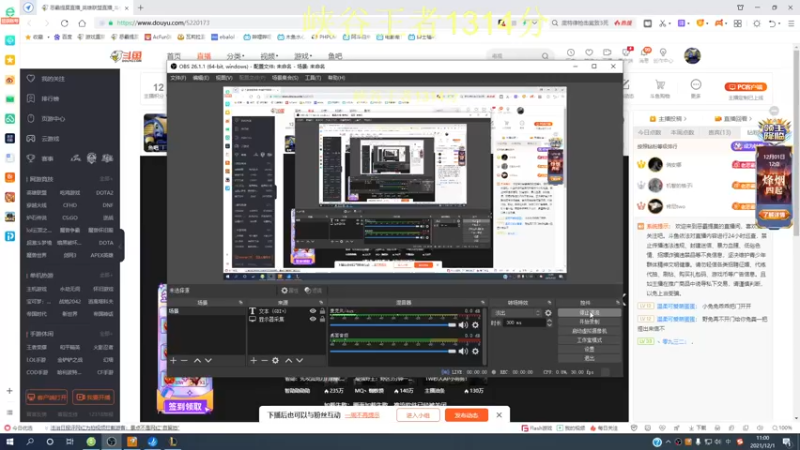Open the OBS Edit menu
800x450 pixels.
coord(201,78)
